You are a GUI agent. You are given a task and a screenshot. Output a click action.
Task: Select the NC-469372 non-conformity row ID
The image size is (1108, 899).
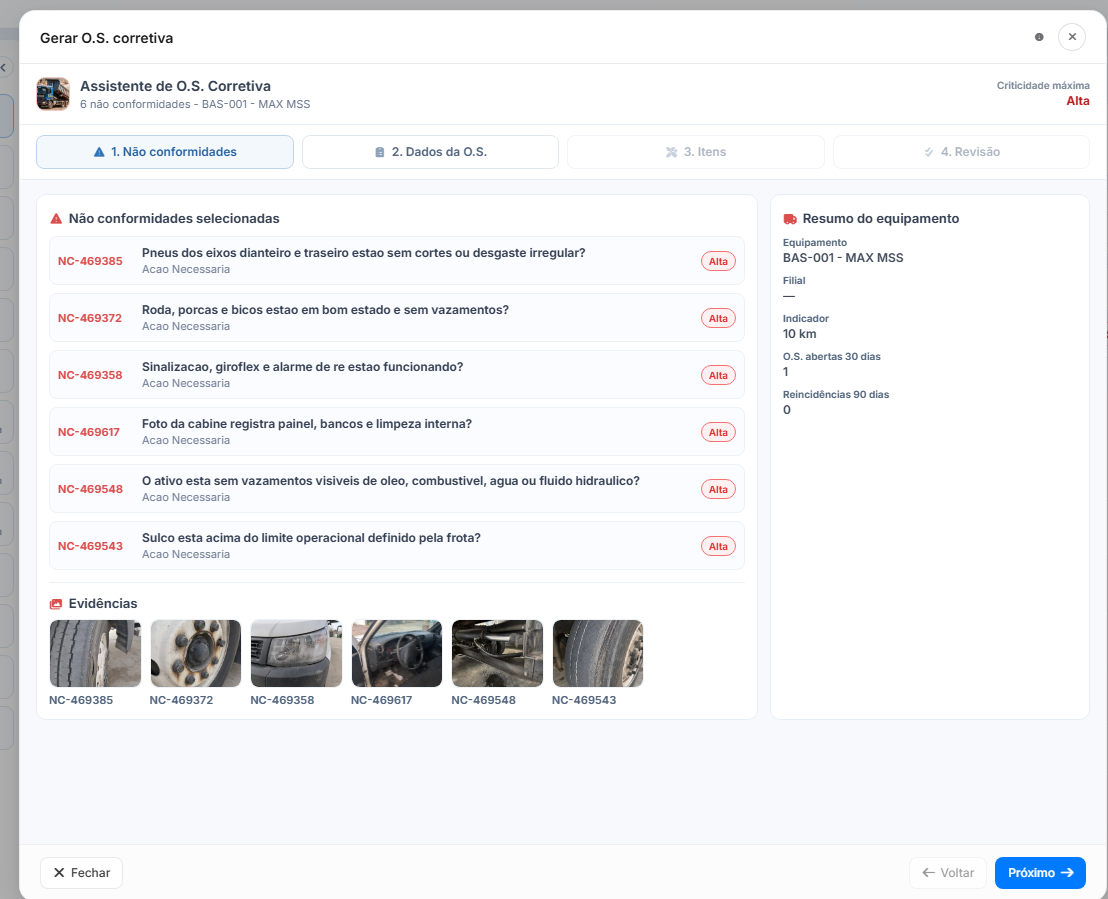[x=90, y=318]
